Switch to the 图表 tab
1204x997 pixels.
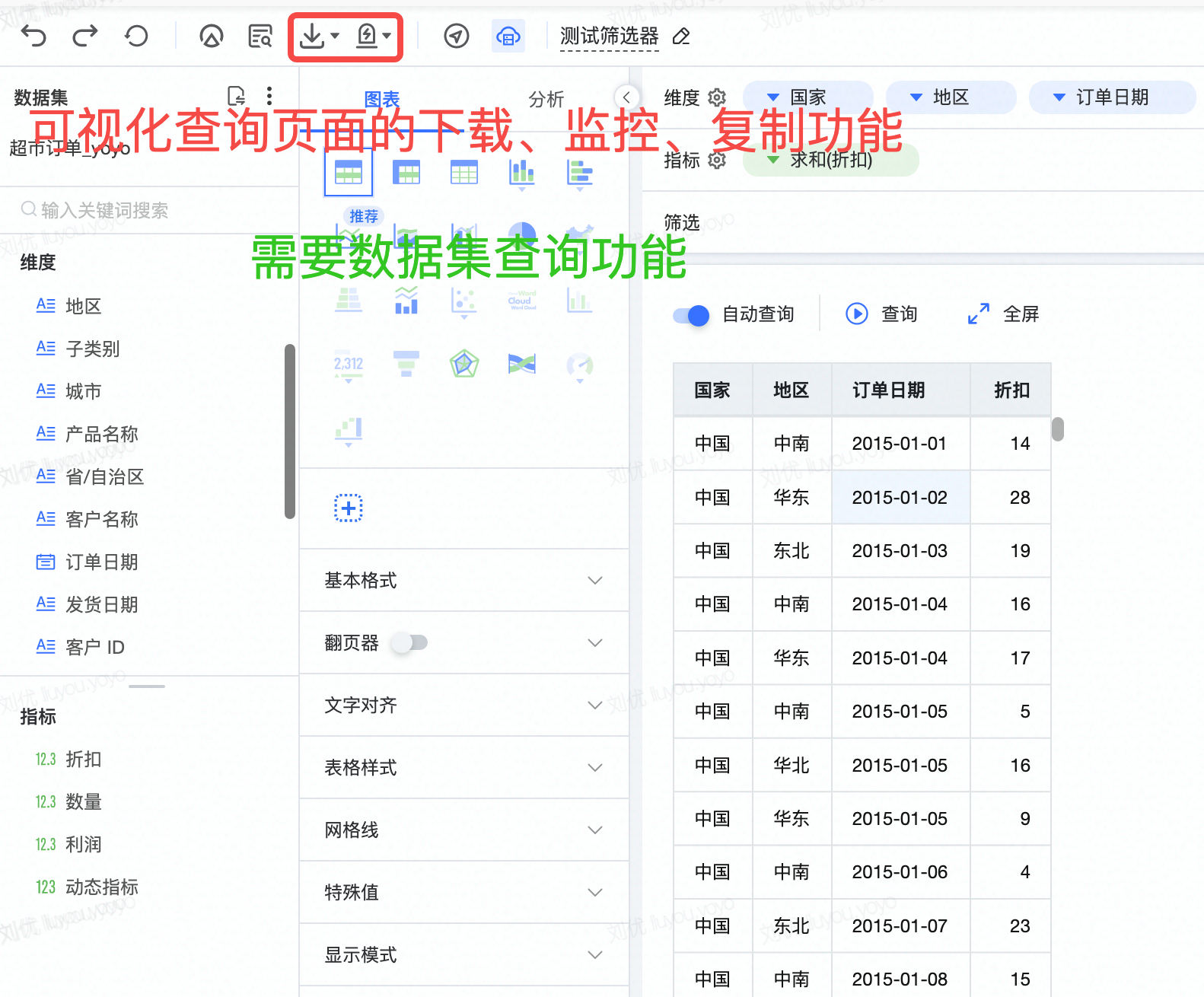click(381, 99)
